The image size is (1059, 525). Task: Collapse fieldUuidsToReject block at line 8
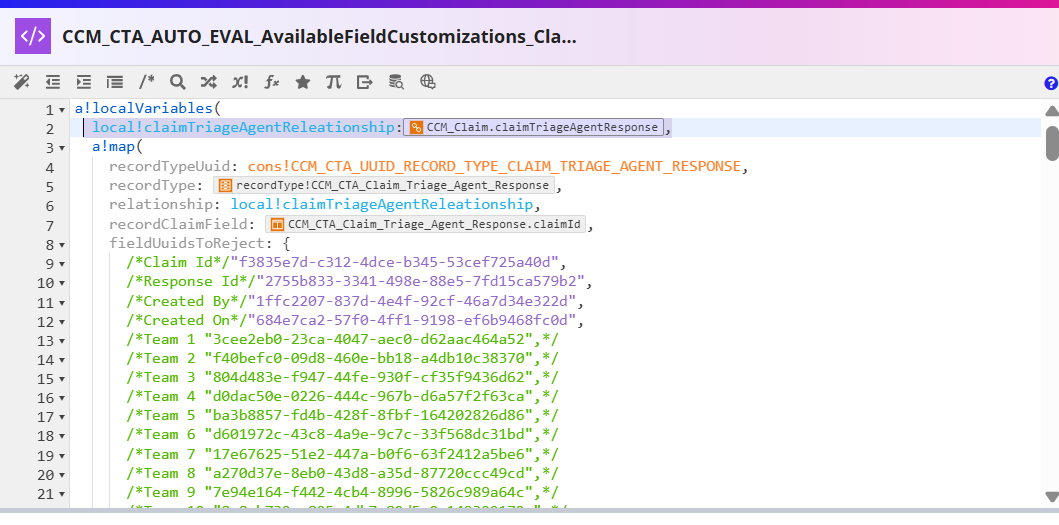tap(62, 245)
